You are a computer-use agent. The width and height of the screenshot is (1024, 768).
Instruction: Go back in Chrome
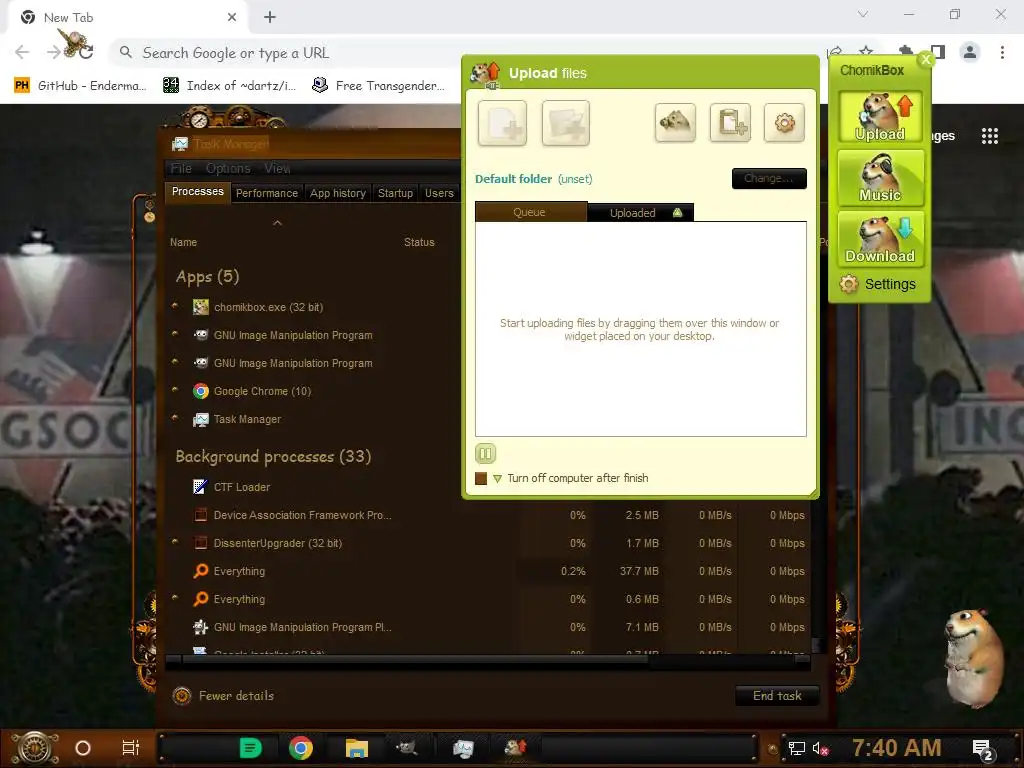(22, 52)
